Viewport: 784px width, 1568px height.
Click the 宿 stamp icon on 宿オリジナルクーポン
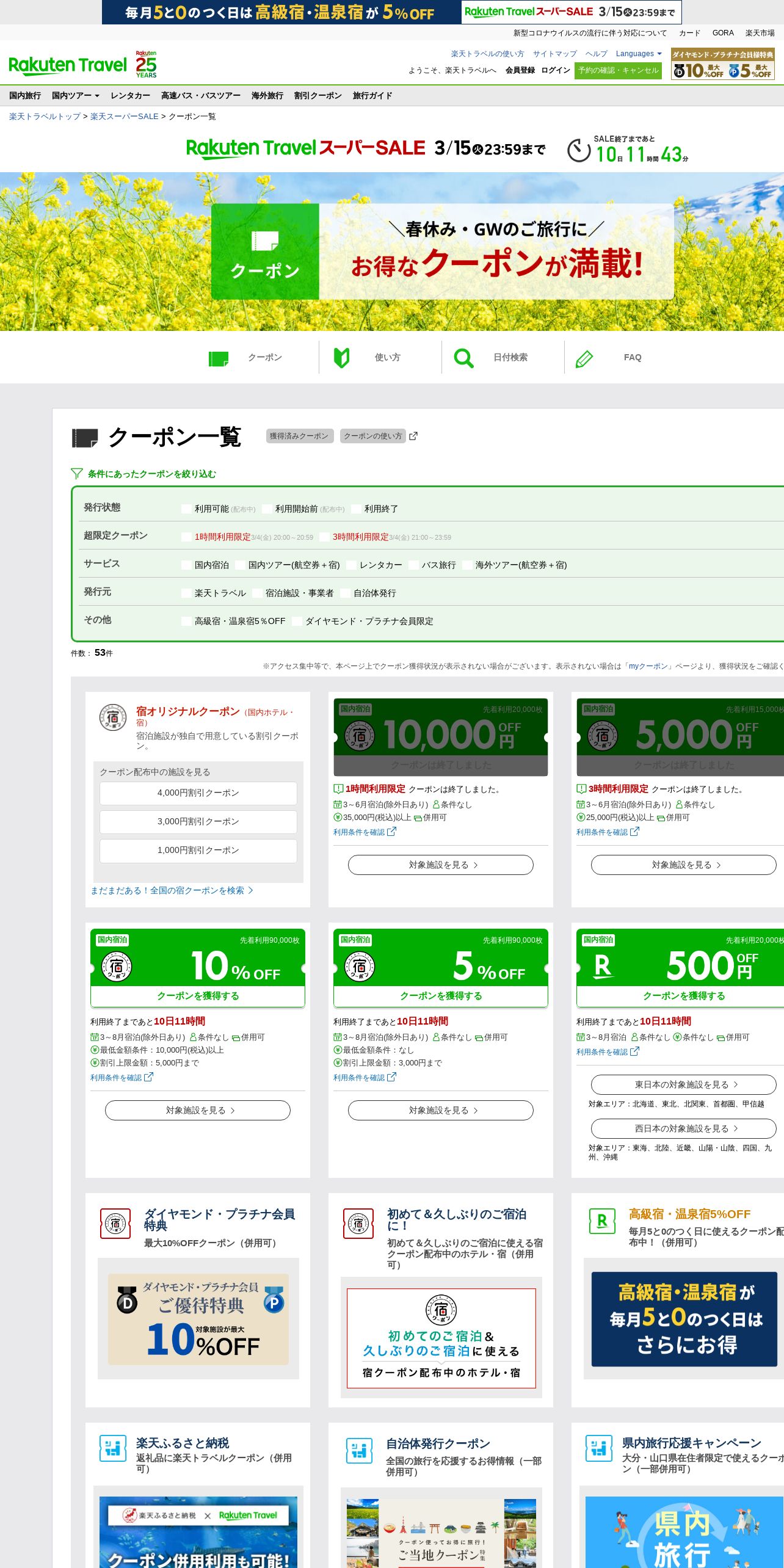(113, 717)
